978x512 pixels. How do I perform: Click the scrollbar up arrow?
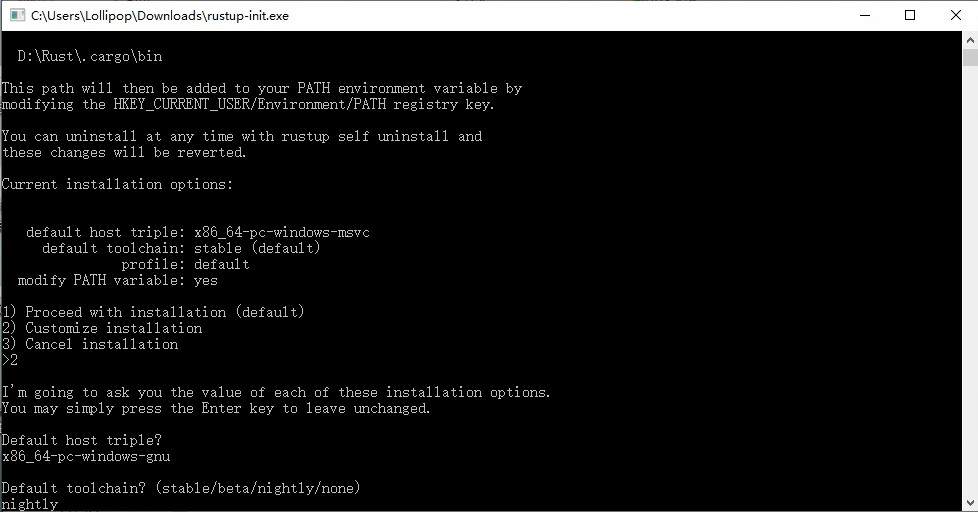[970, 39]
